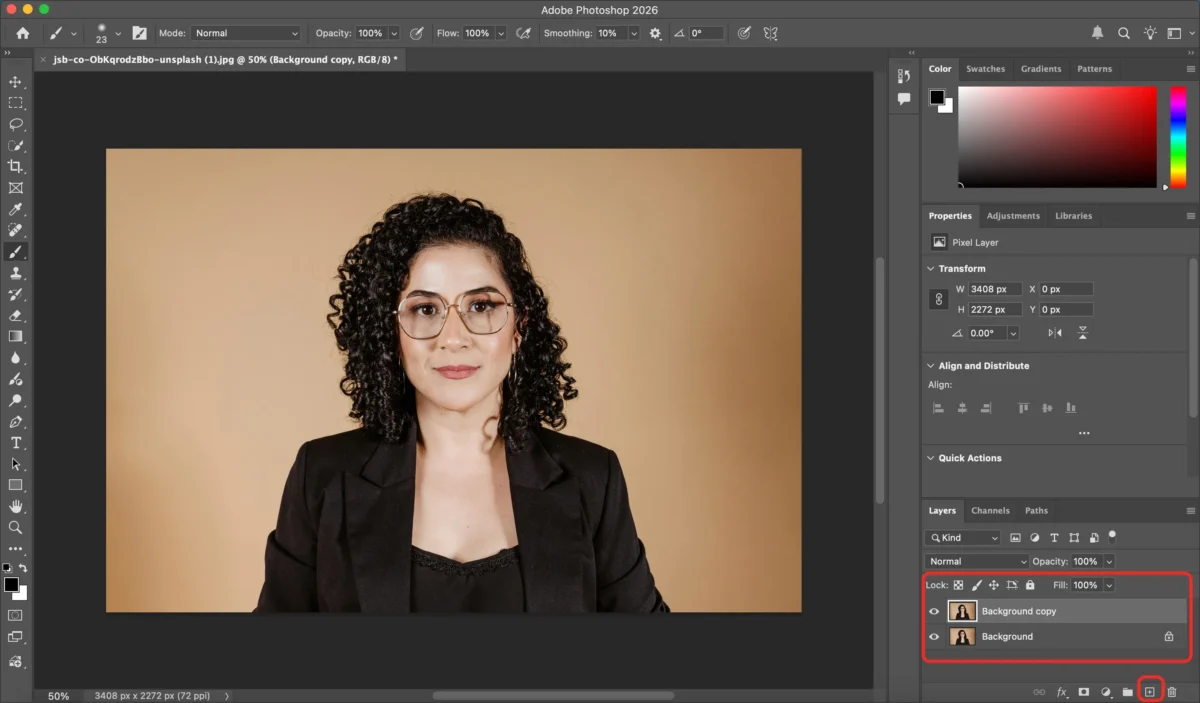
Task: Open the Adjustments tab in Properties
Action: [x=1013, y=215]
